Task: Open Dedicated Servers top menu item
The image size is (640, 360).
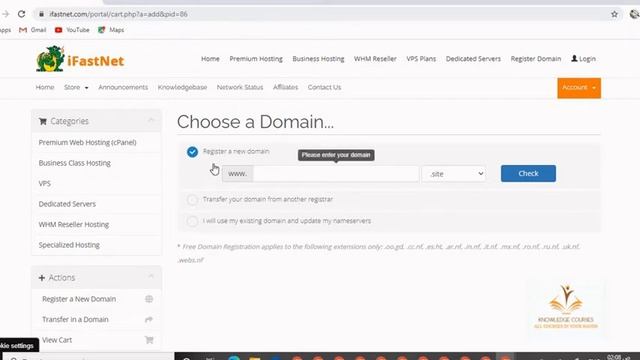Action: [473, 59]
